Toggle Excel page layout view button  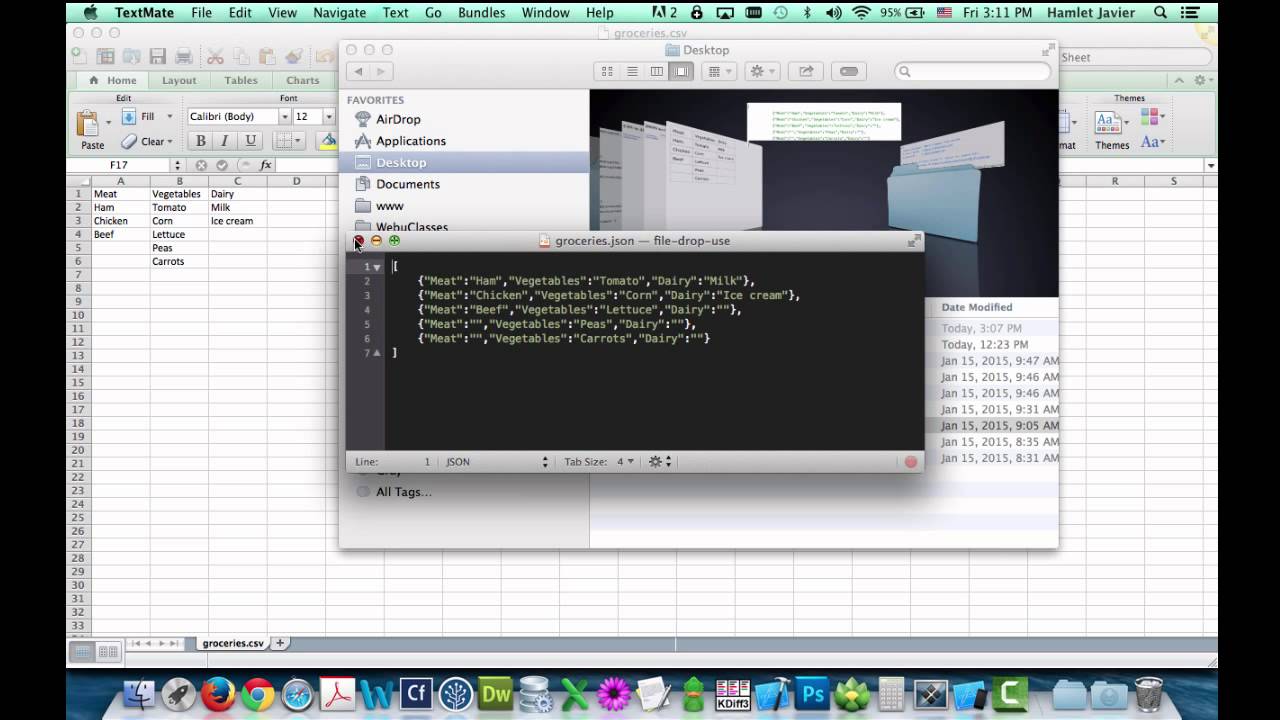click(x=107, y=651)
